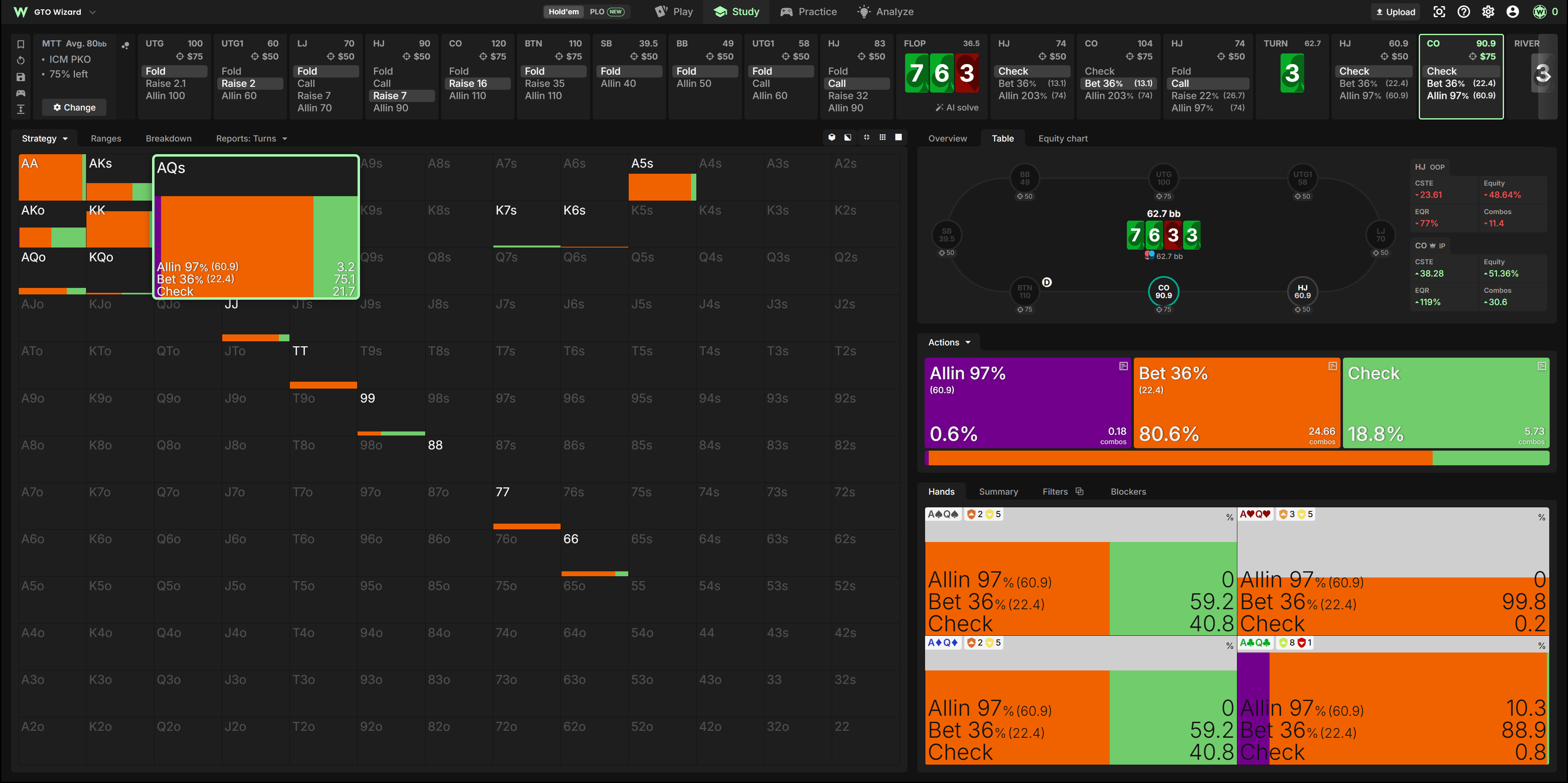
Task: Open the Reports: Turns dropdown
Action: (x=252, y=138)
